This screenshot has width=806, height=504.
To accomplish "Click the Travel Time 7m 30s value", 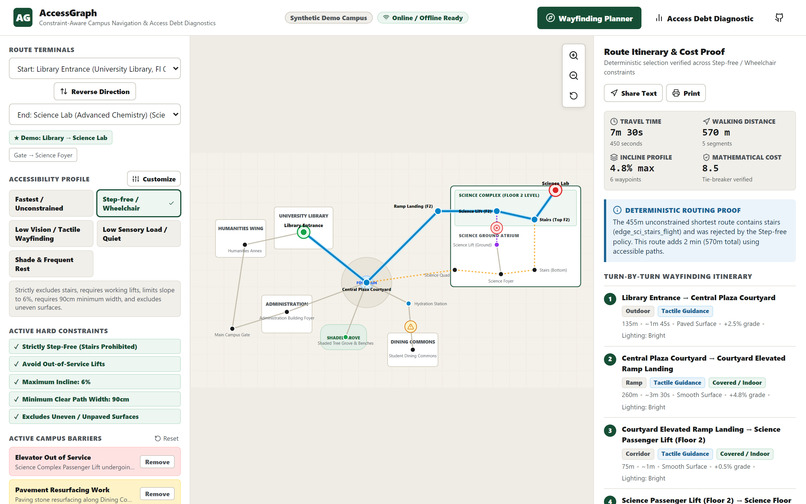I will tap(626, 133).
